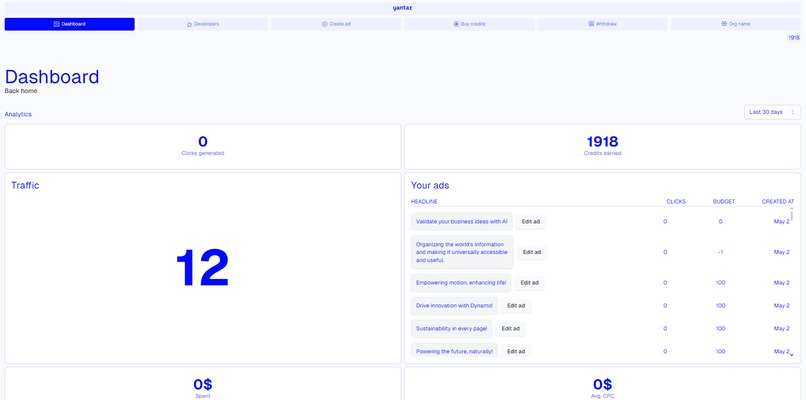Click the Traffic value 12

(203, 268)
